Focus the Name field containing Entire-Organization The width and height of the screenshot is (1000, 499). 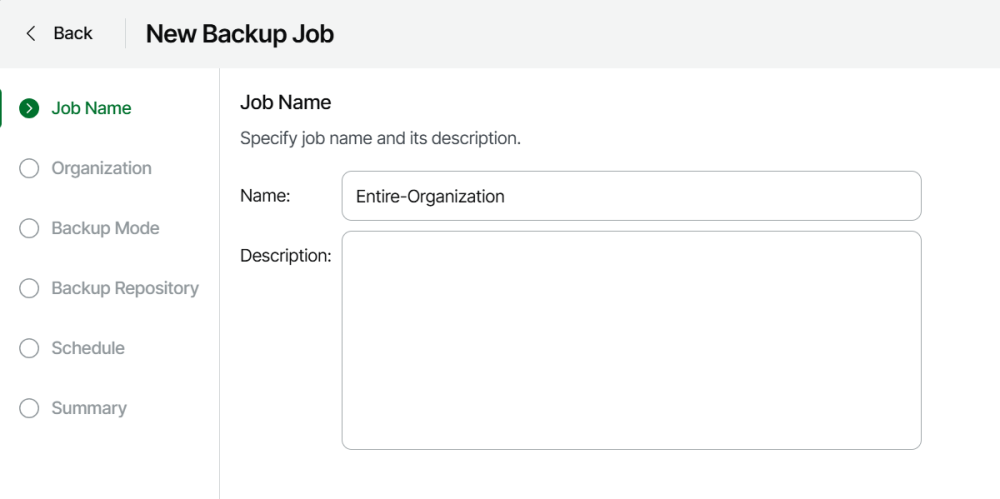coord(630,196)
